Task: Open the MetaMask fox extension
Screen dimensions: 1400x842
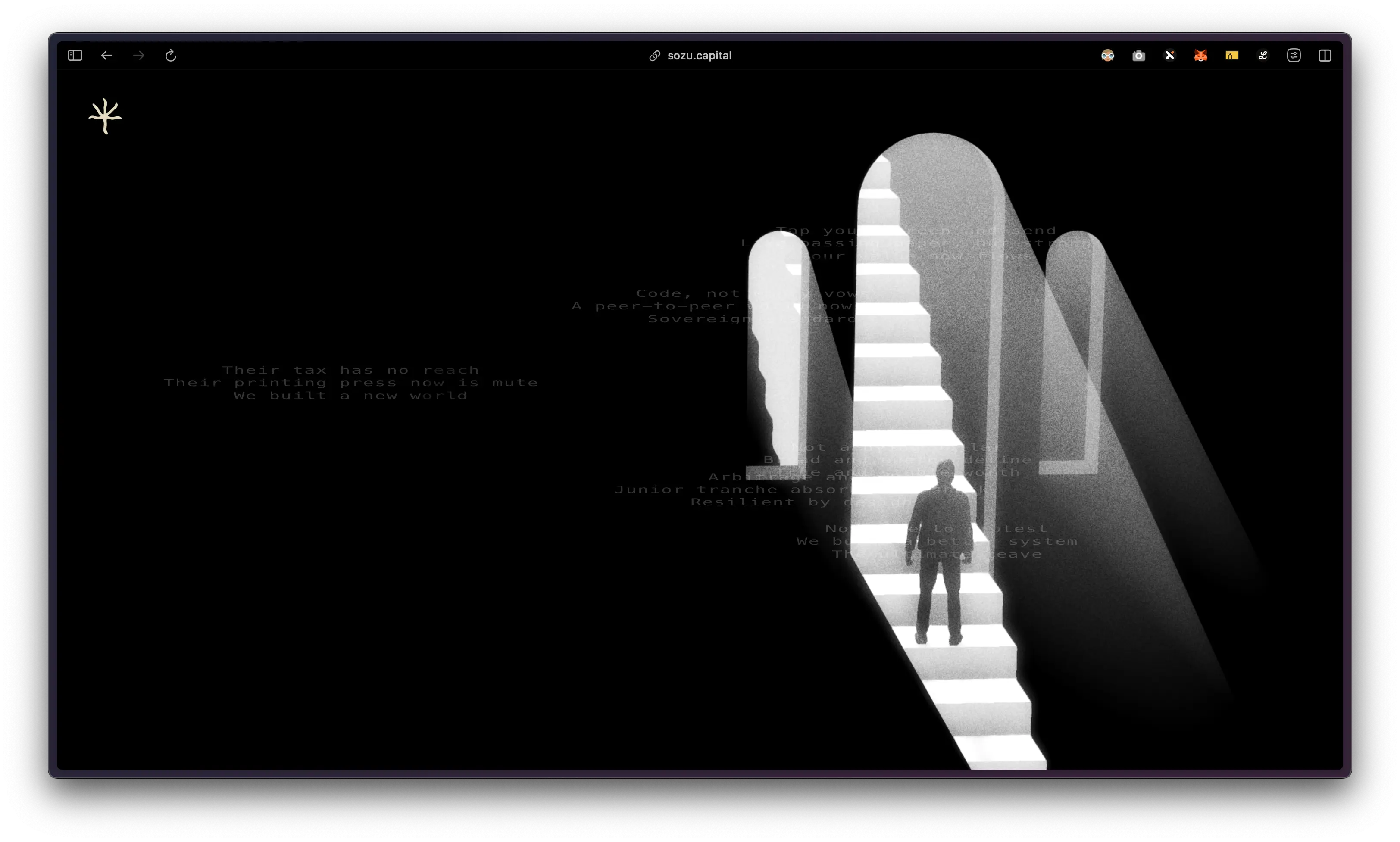Action: 1200,56
